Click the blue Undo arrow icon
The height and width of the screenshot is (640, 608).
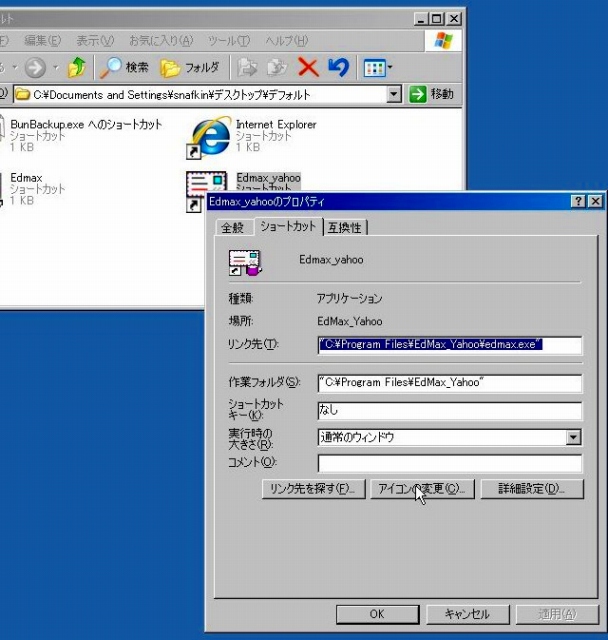[339, 67]
